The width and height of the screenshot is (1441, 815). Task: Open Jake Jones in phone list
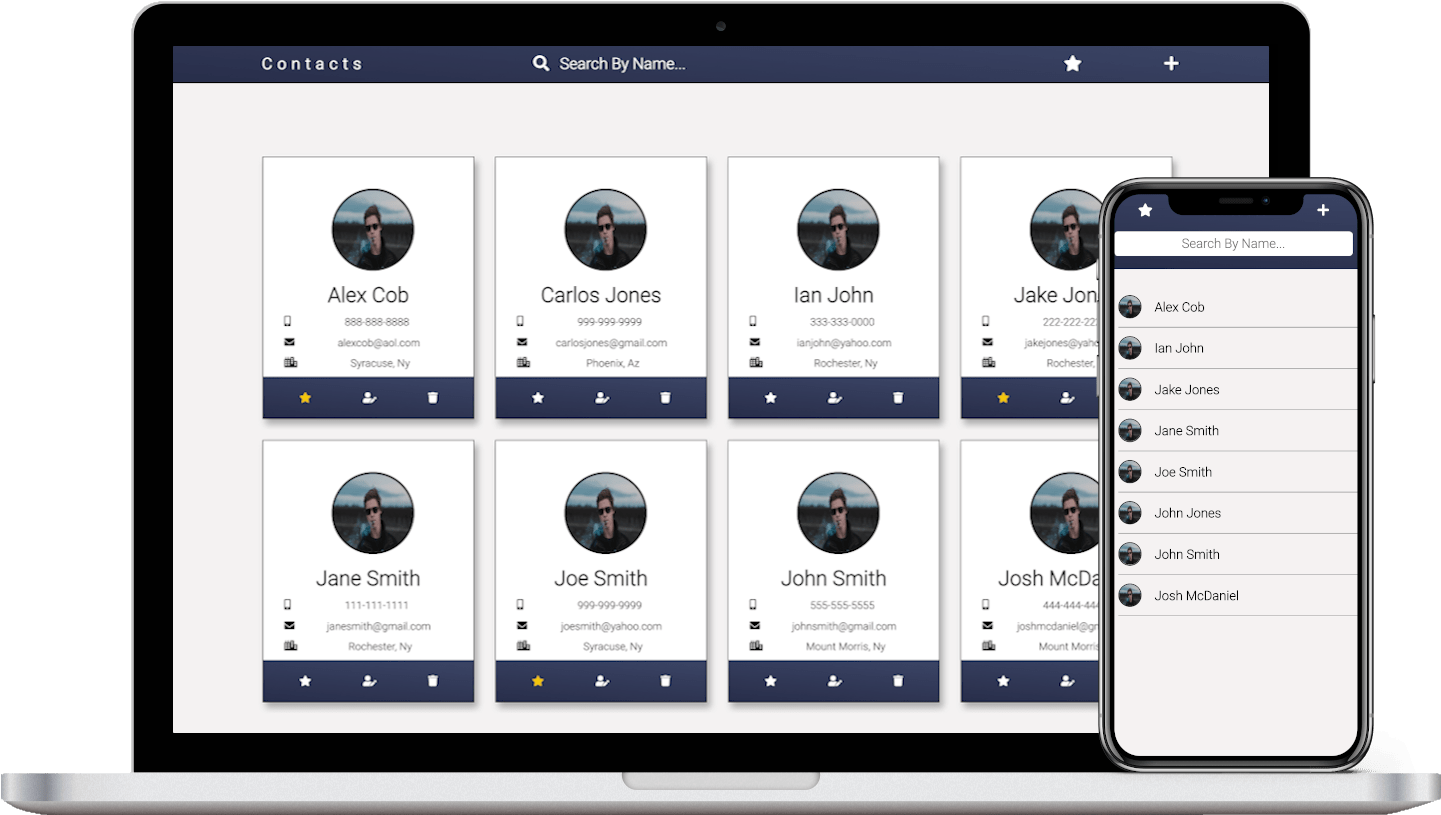1237,389
